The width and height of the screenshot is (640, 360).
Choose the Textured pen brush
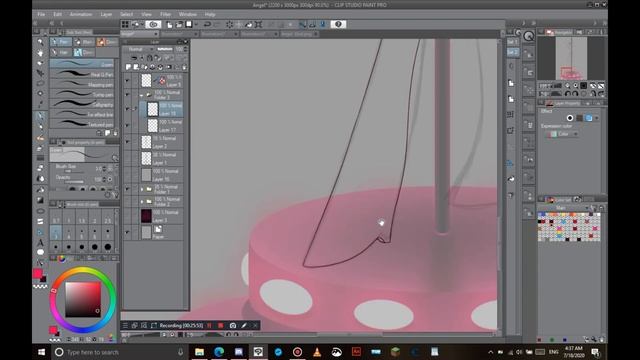(82, 124)
